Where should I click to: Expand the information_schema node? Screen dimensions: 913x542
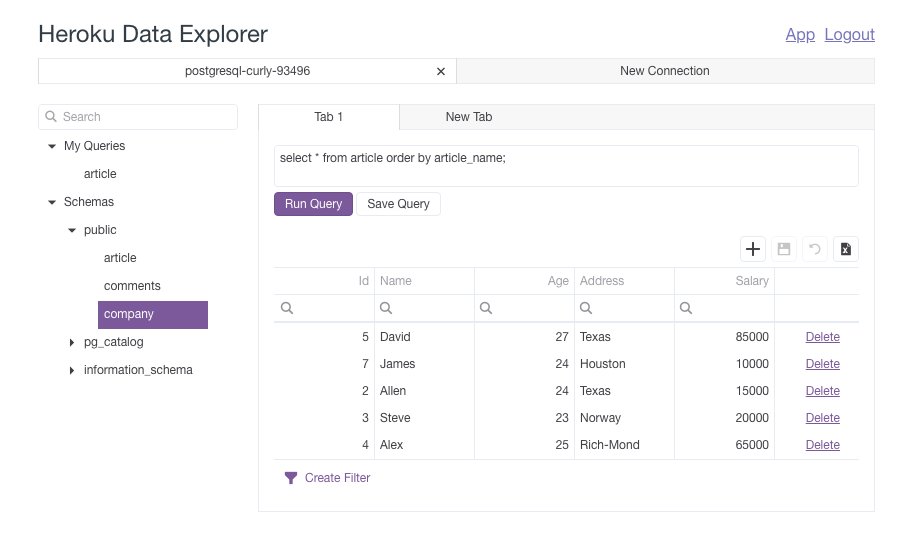(72, 370)
